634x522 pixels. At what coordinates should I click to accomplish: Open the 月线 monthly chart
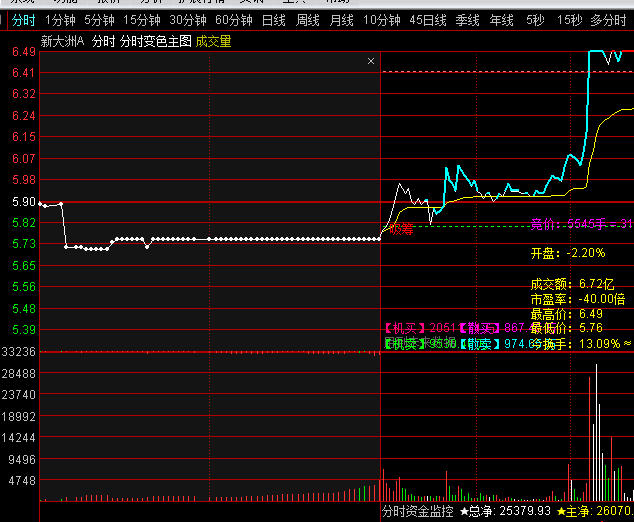point(341,20)
